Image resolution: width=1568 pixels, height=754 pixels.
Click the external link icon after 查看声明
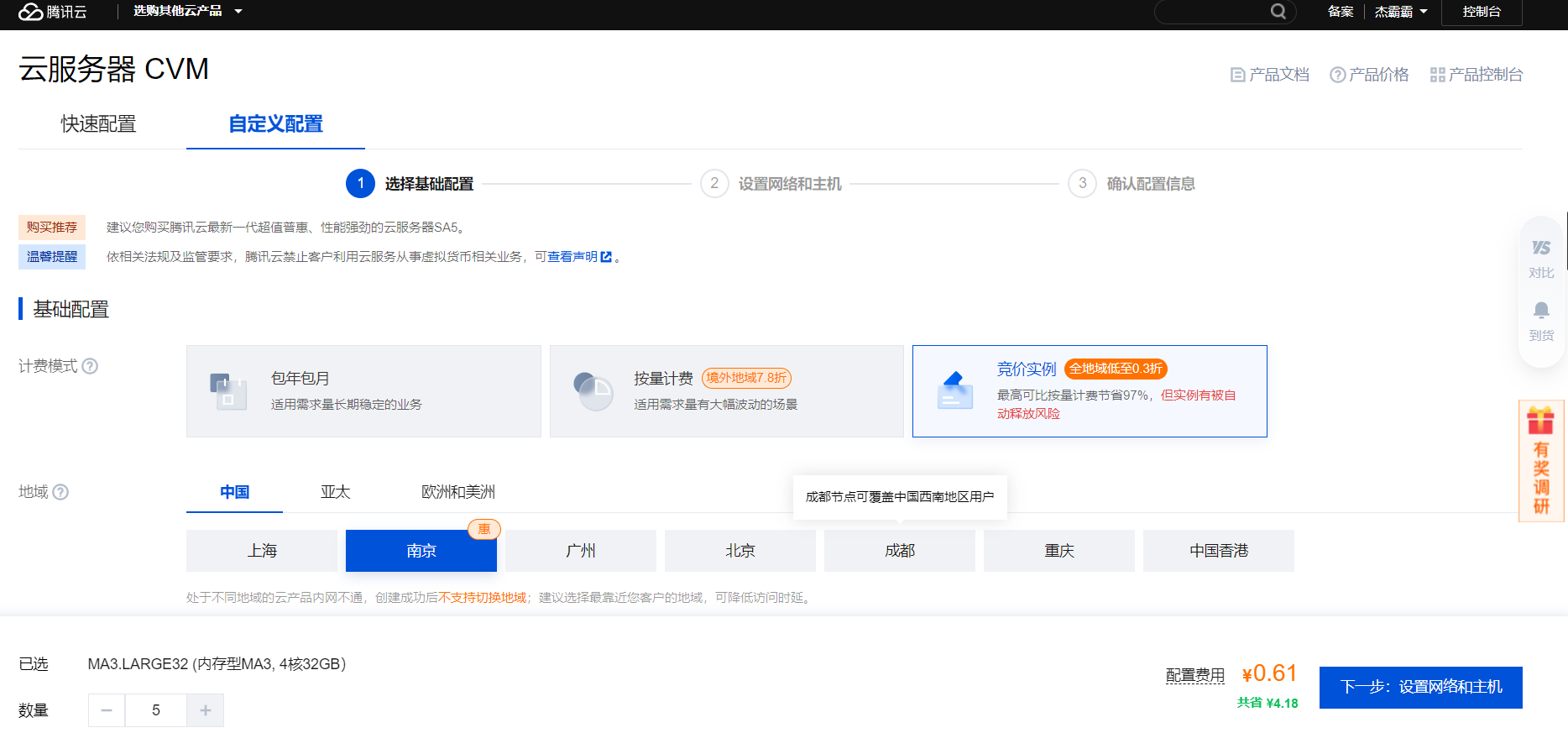click(606, 257)
